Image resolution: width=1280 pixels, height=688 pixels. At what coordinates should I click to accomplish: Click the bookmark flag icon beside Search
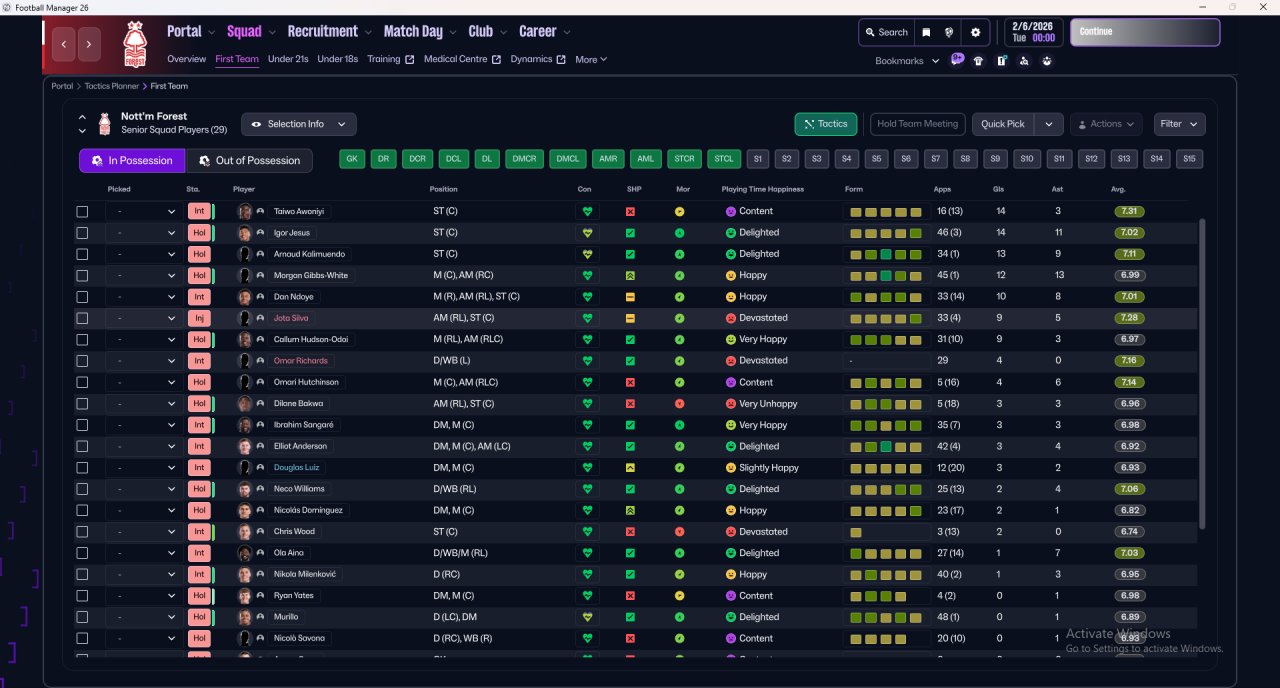point(926,32)
